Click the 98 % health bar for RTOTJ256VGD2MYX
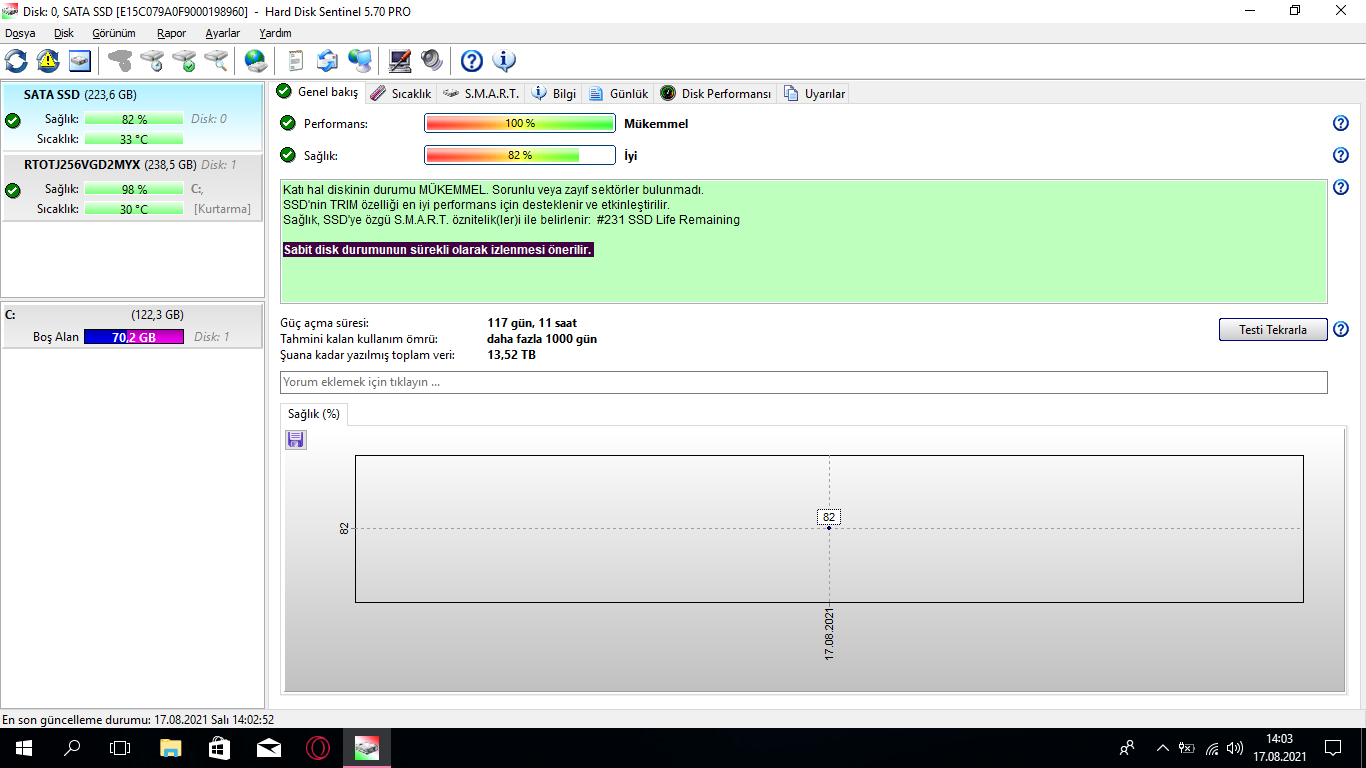Screen dimensions: 1366x768 point(134,189)
